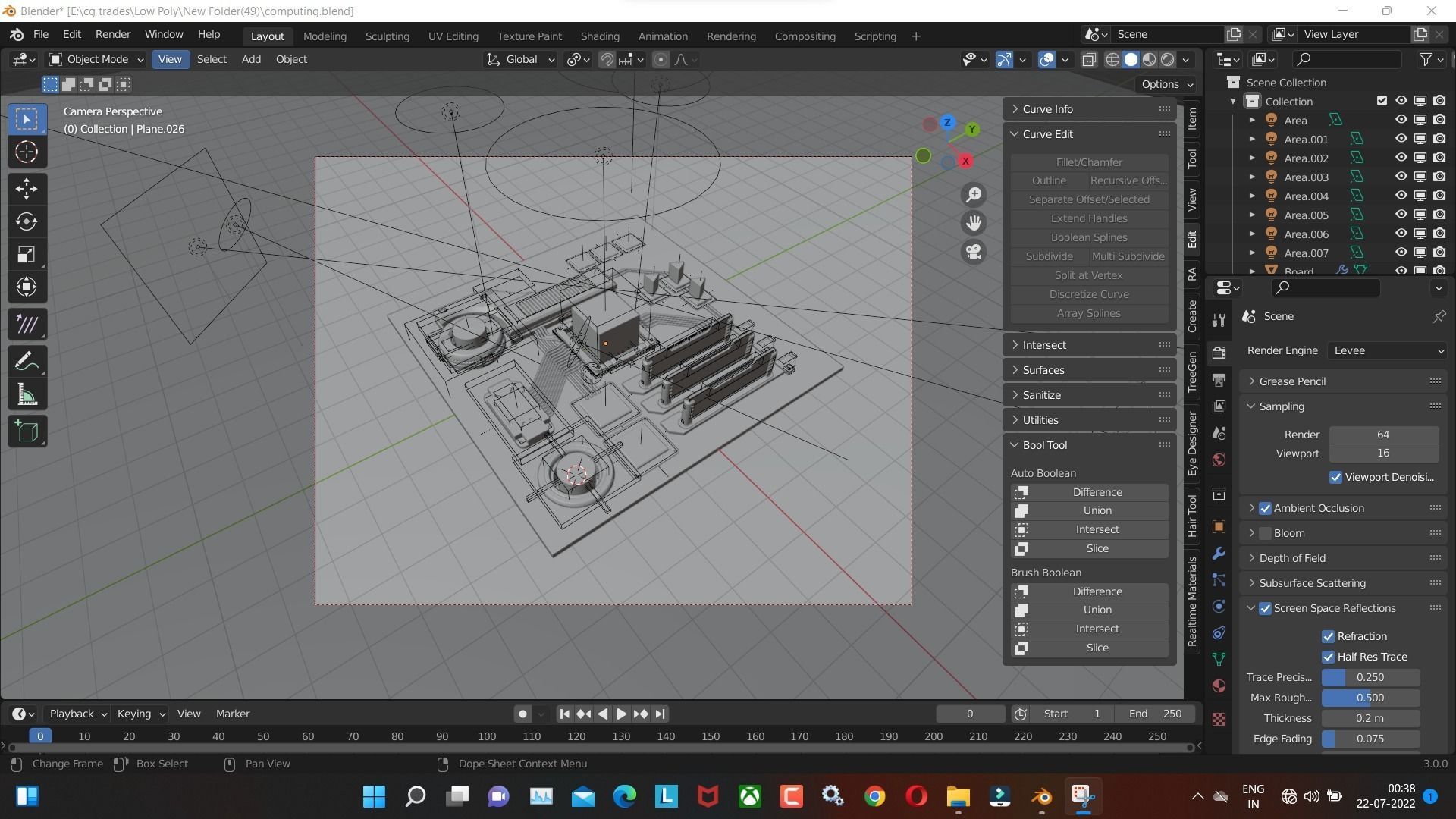
Task: Open the TreeGen sidebar tab
Action: [x=1192, y=371]
